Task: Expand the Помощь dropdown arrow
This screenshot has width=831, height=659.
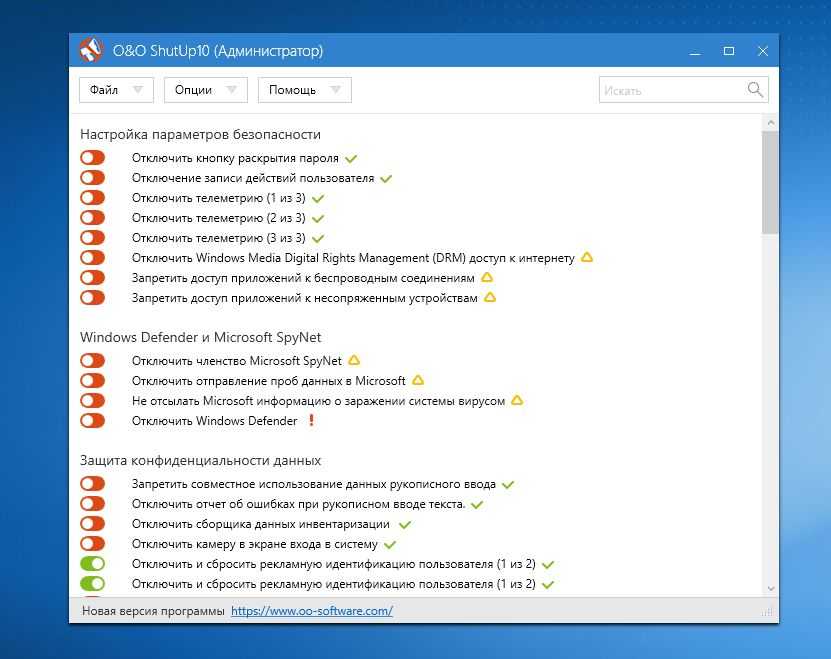Action: (x=336, y=90)
